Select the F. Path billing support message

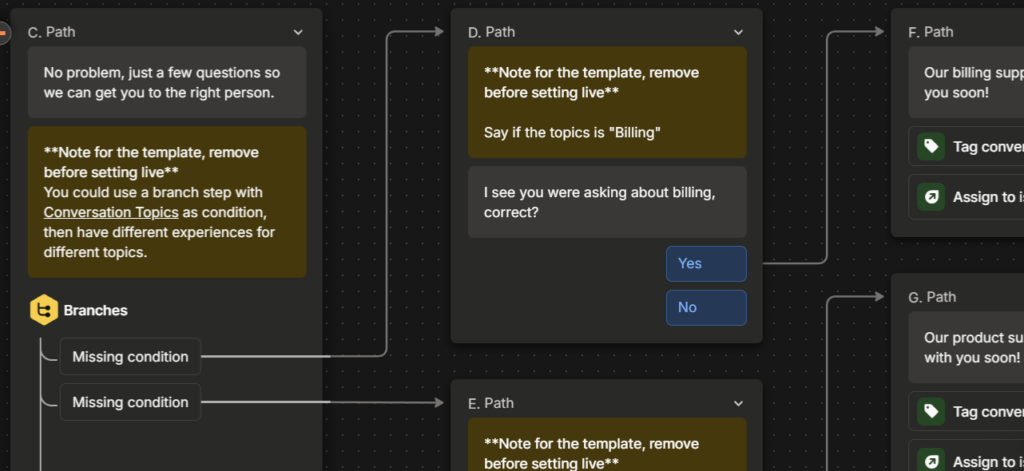(x=965, y=83)
